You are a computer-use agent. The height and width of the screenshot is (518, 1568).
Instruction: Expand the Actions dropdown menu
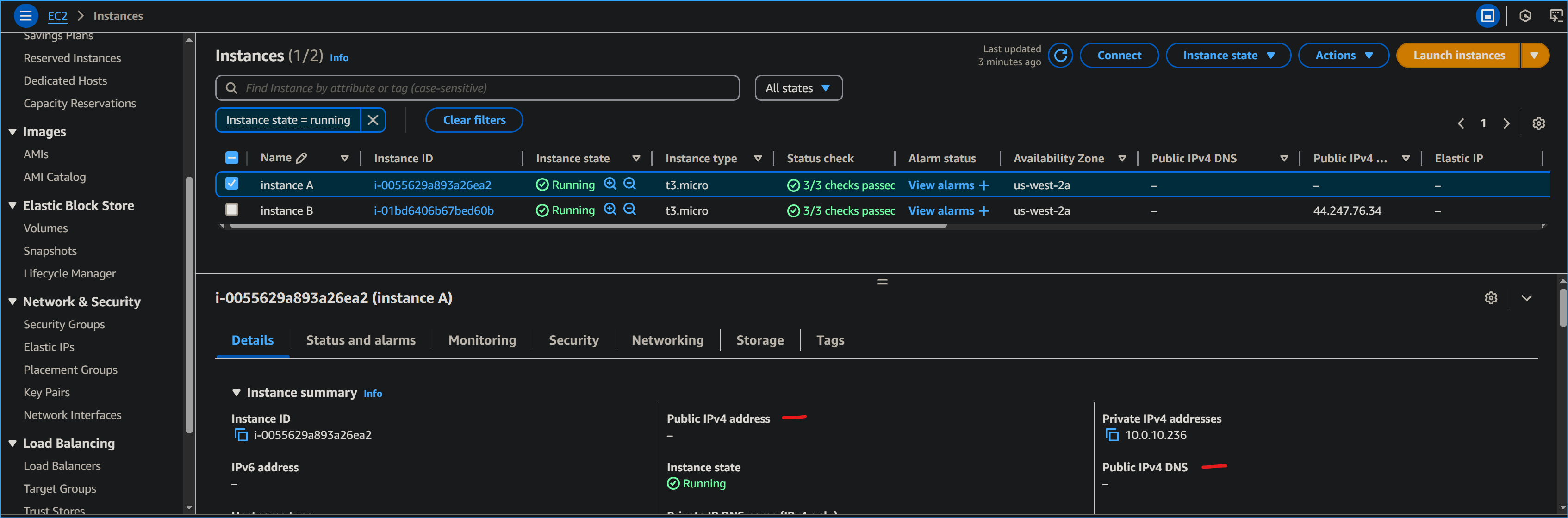[x=1344, y=55]
